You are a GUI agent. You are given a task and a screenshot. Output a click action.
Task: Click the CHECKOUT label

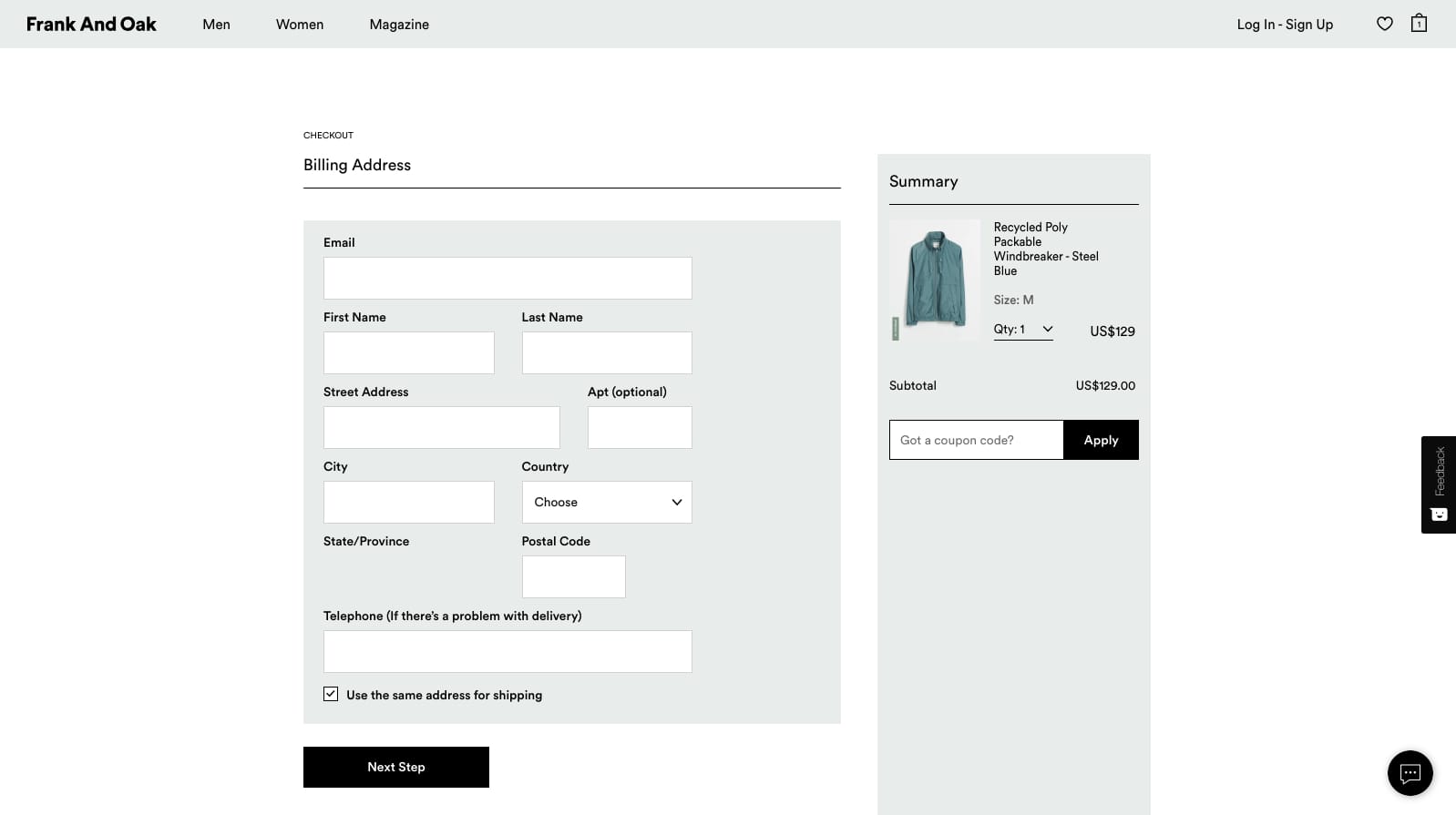[328, 135]
